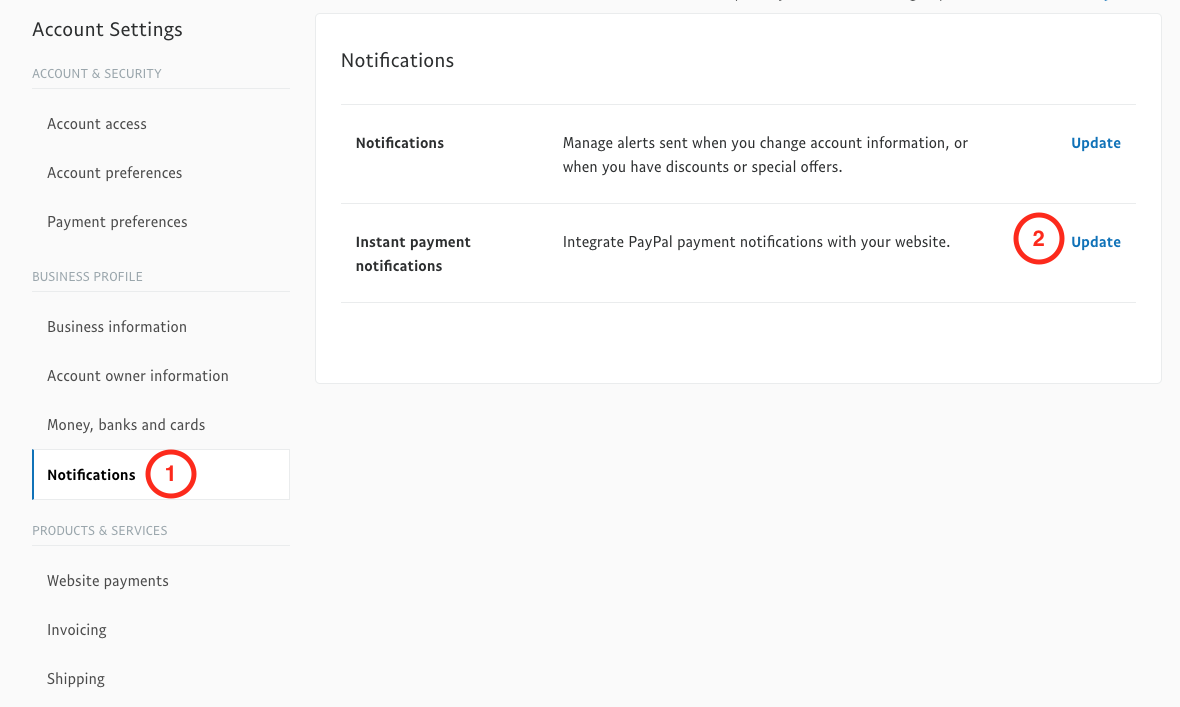The height and width of the screenshot is (707, 1180).
Task: Click the Account Settings page title
Action: click(107, 29)
